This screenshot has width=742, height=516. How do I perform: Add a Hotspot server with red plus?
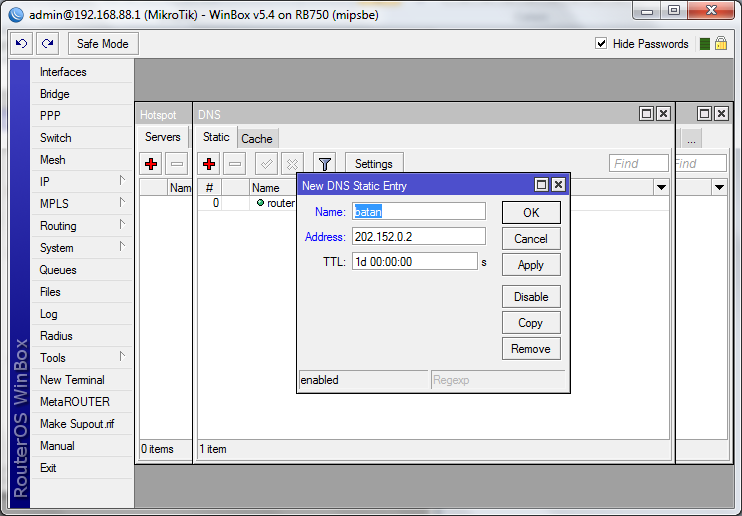pos(151,164)
